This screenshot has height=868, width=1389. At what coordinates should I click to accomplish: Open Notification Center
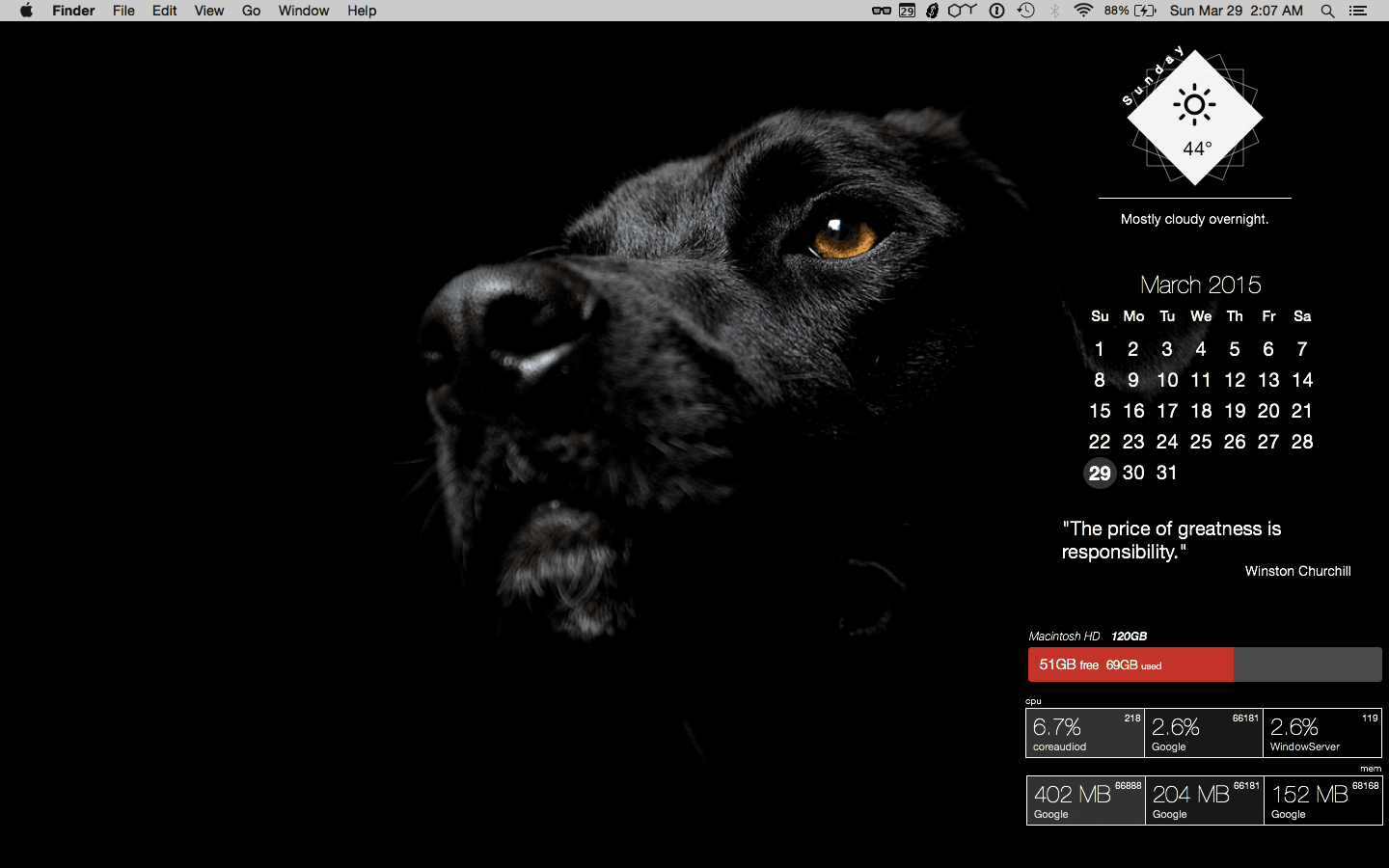[x=1357, y=11]
